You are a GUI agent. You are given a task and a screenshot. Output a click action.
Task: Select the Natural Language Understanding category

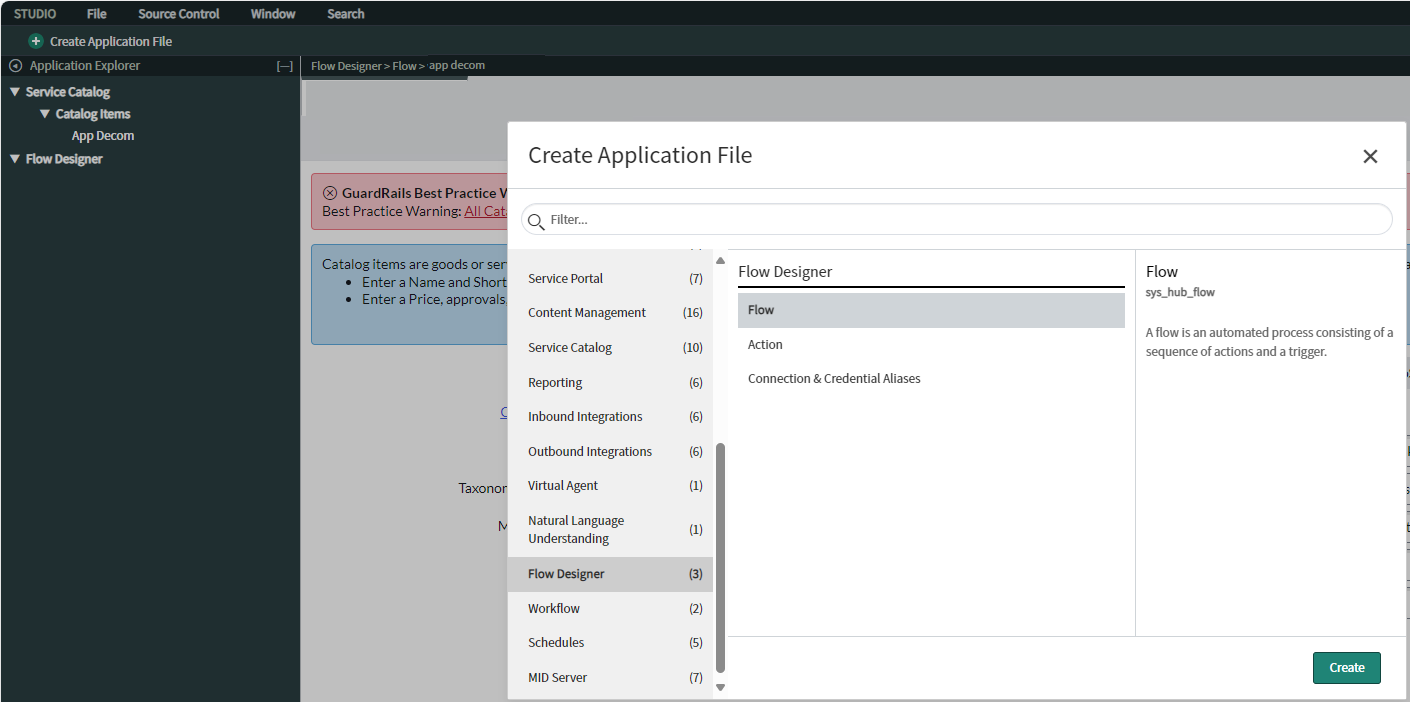610,530
